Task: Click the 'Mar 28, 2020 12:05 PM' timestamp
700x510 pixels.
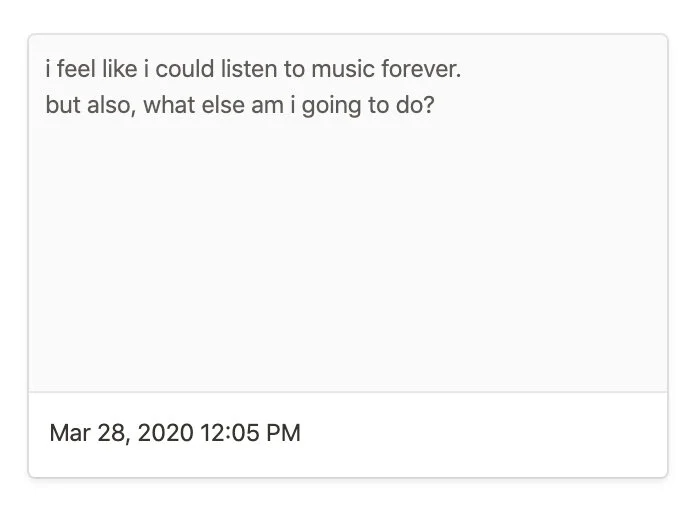Action: point(175,433)
